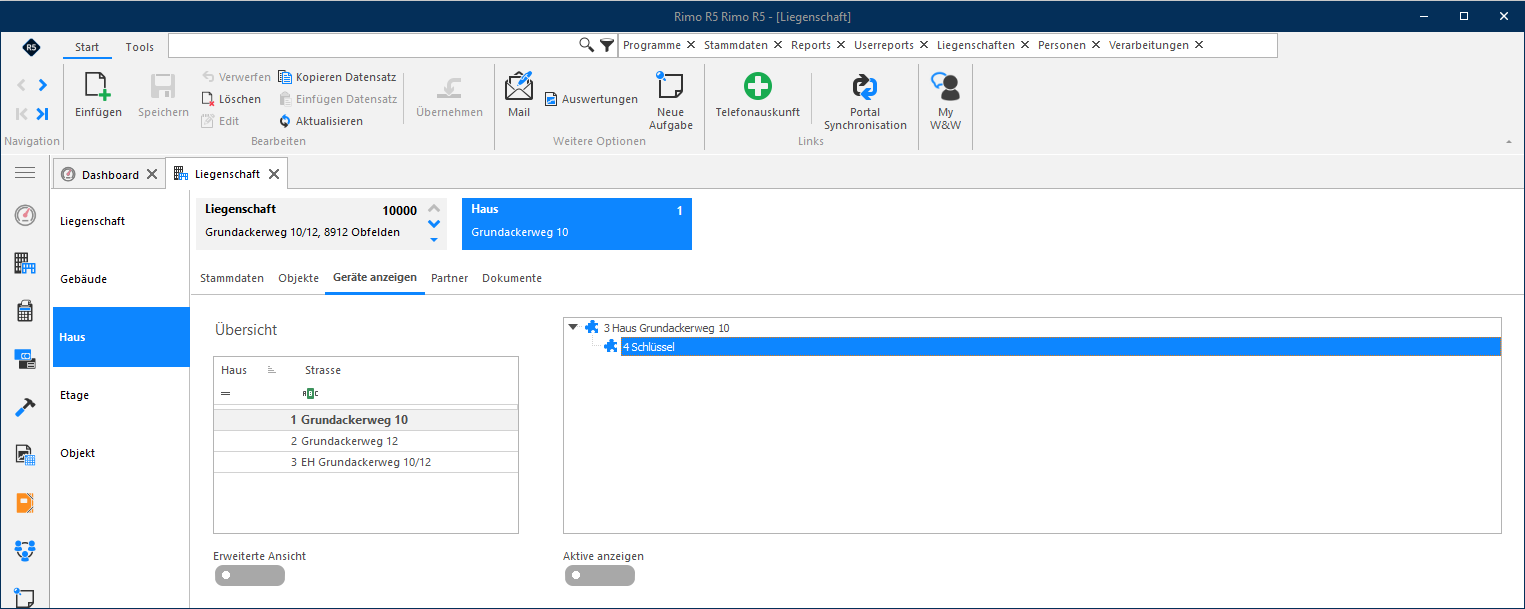This screenshot has width=1525, height=609.
Task: Click the Einfügen new-record icon
Action: coord(98,86)
